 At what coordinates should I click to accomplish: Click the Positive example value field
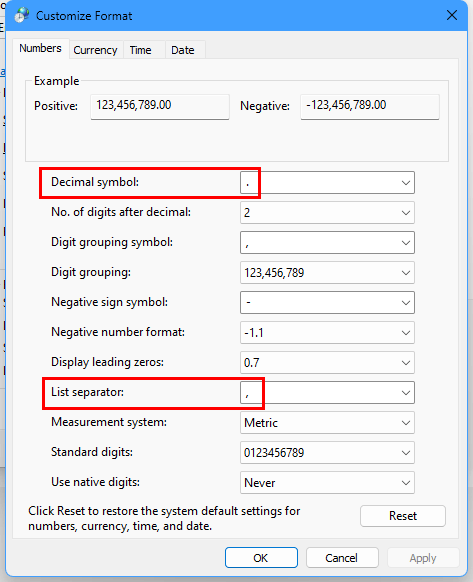160,107
